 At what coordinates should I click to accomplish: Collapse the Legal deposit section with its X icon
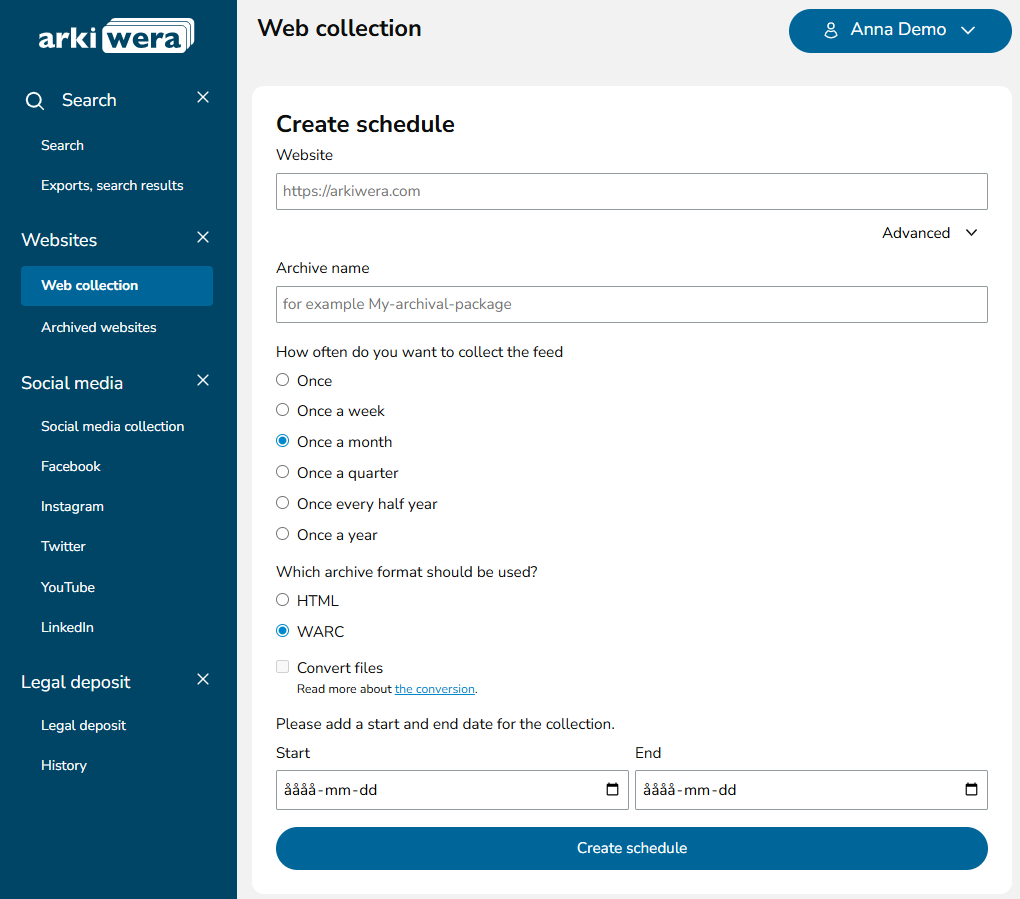pyautogui.click(x=203, y=678)
